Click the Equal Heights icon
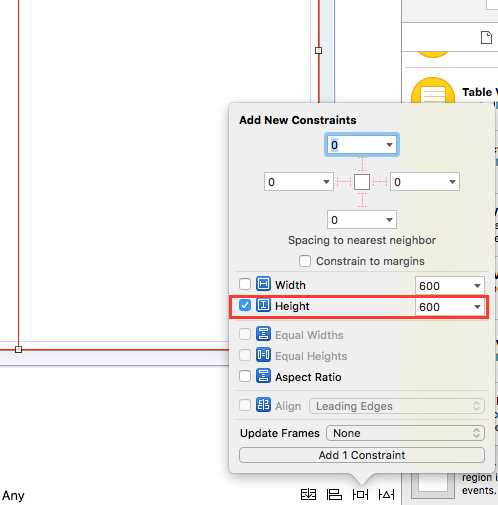 point(263,355)
